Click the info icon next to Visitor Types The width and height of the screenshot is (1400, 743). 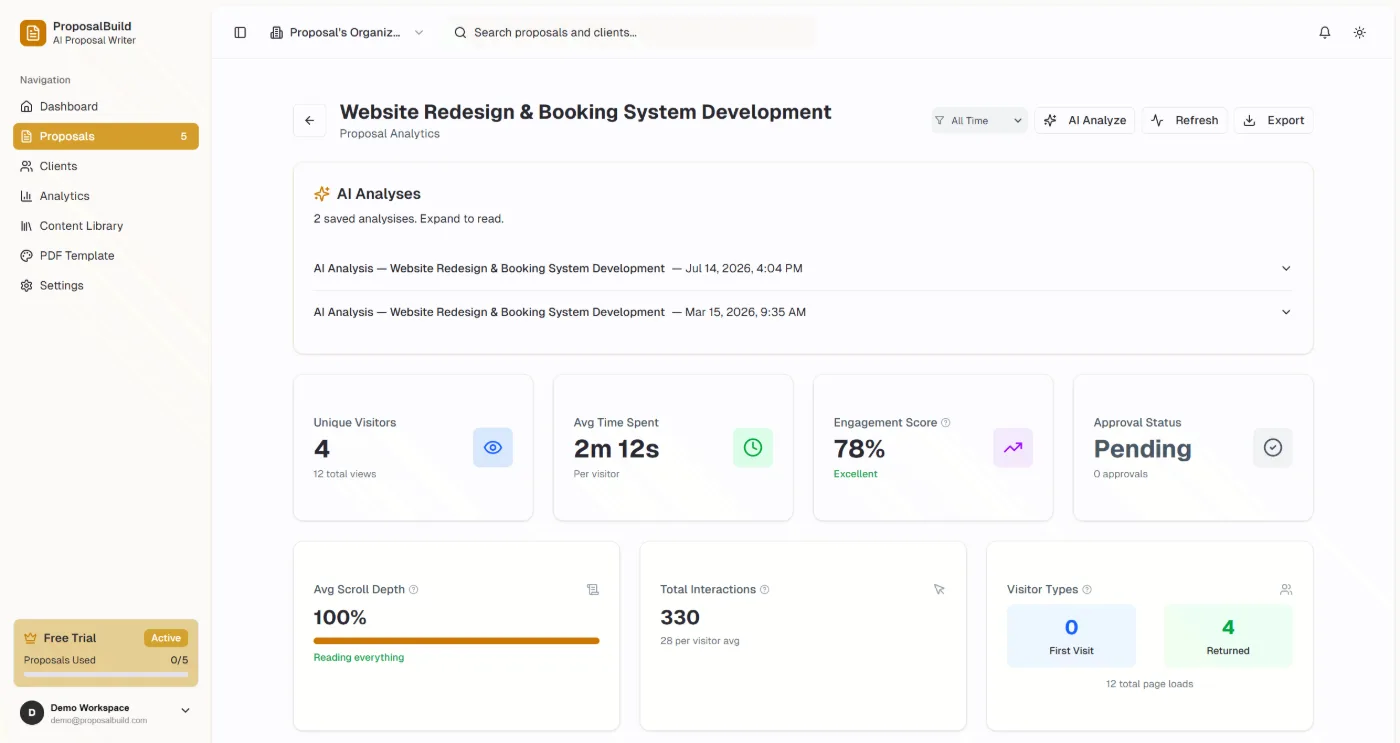[1087, 590]
